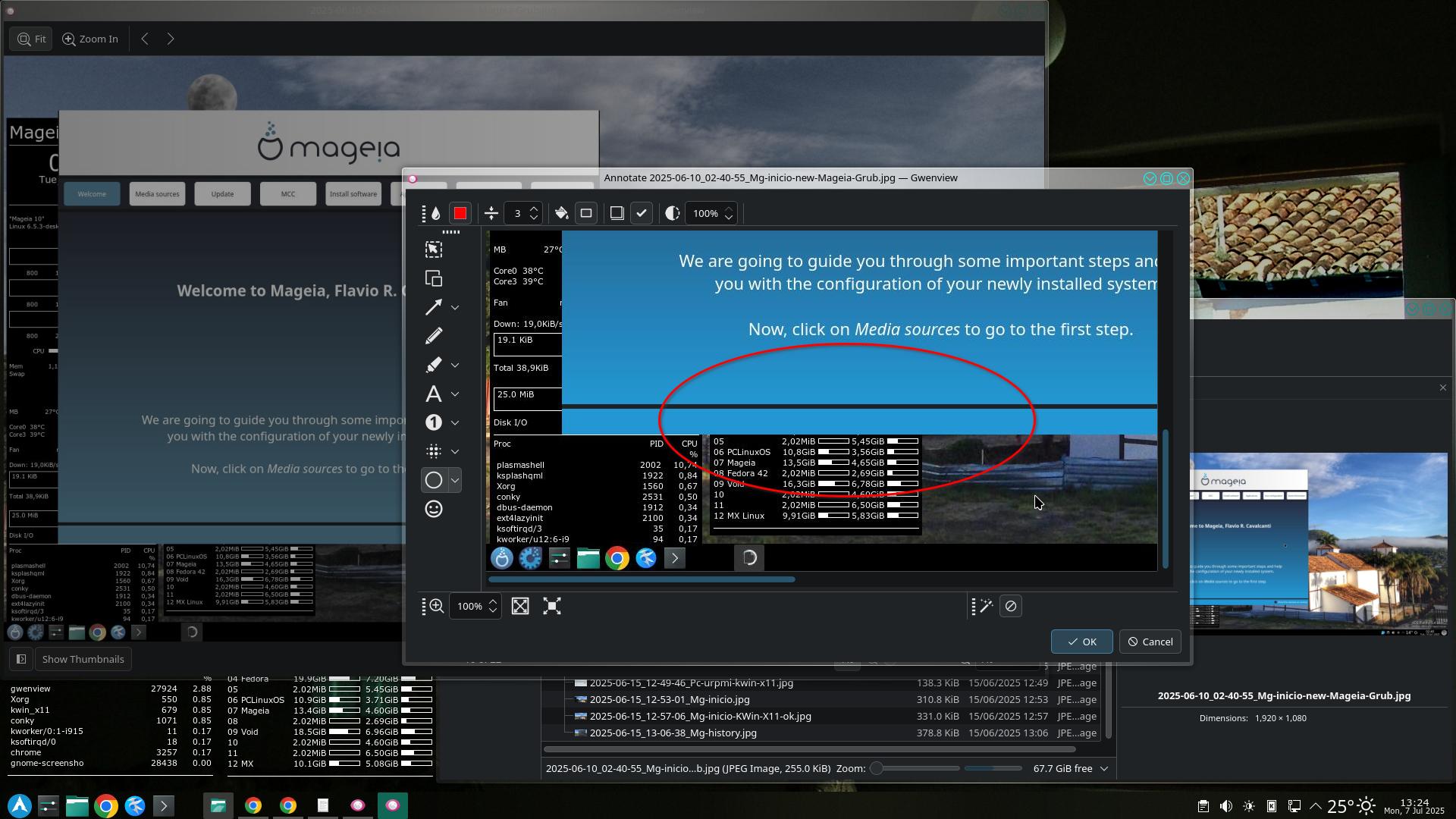Expand Arrow tool variants dropdown
Viewport: 1456px width, 819px height.
[455, 307]
